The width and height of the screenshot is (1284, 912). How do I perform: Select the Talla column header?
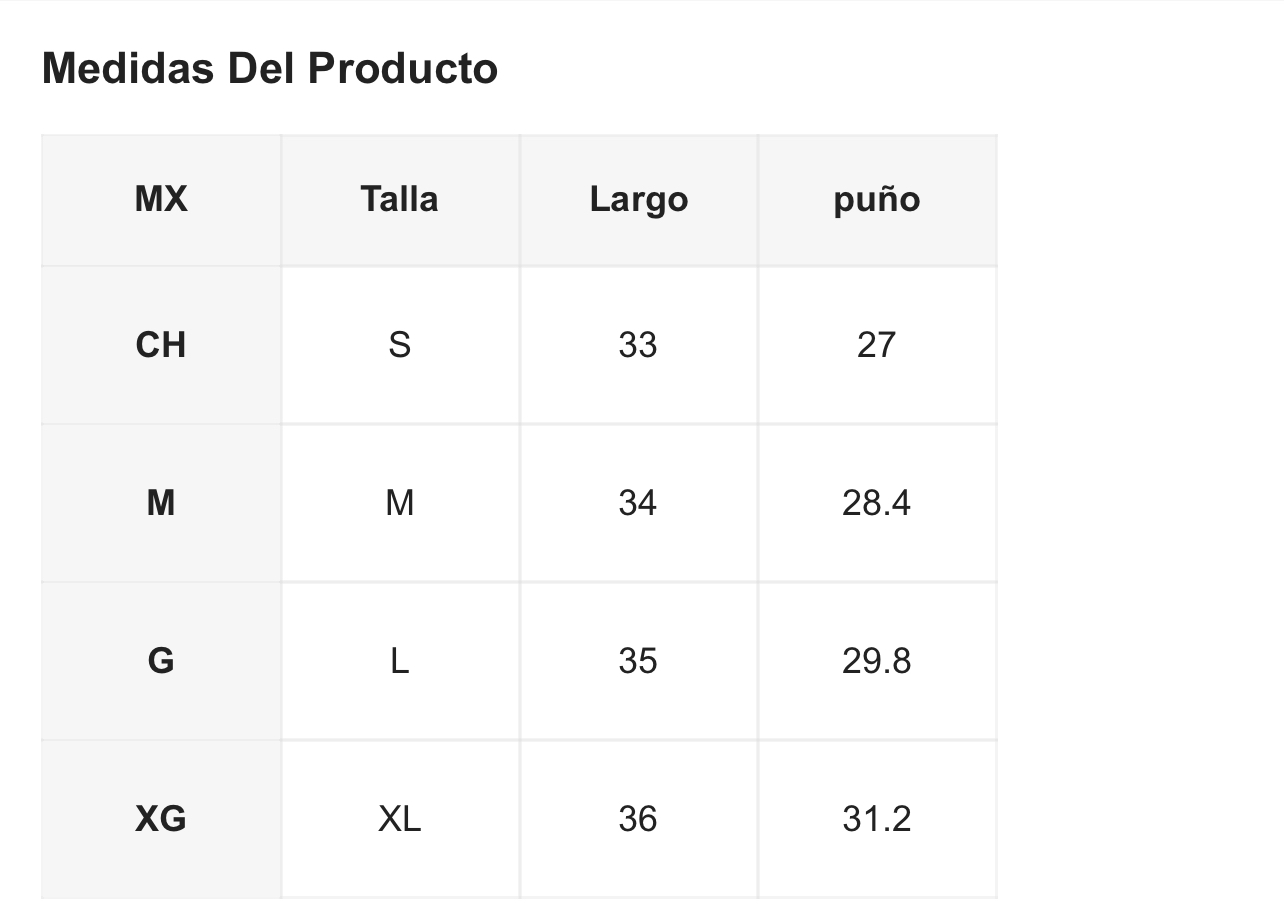tap(399, 199)
